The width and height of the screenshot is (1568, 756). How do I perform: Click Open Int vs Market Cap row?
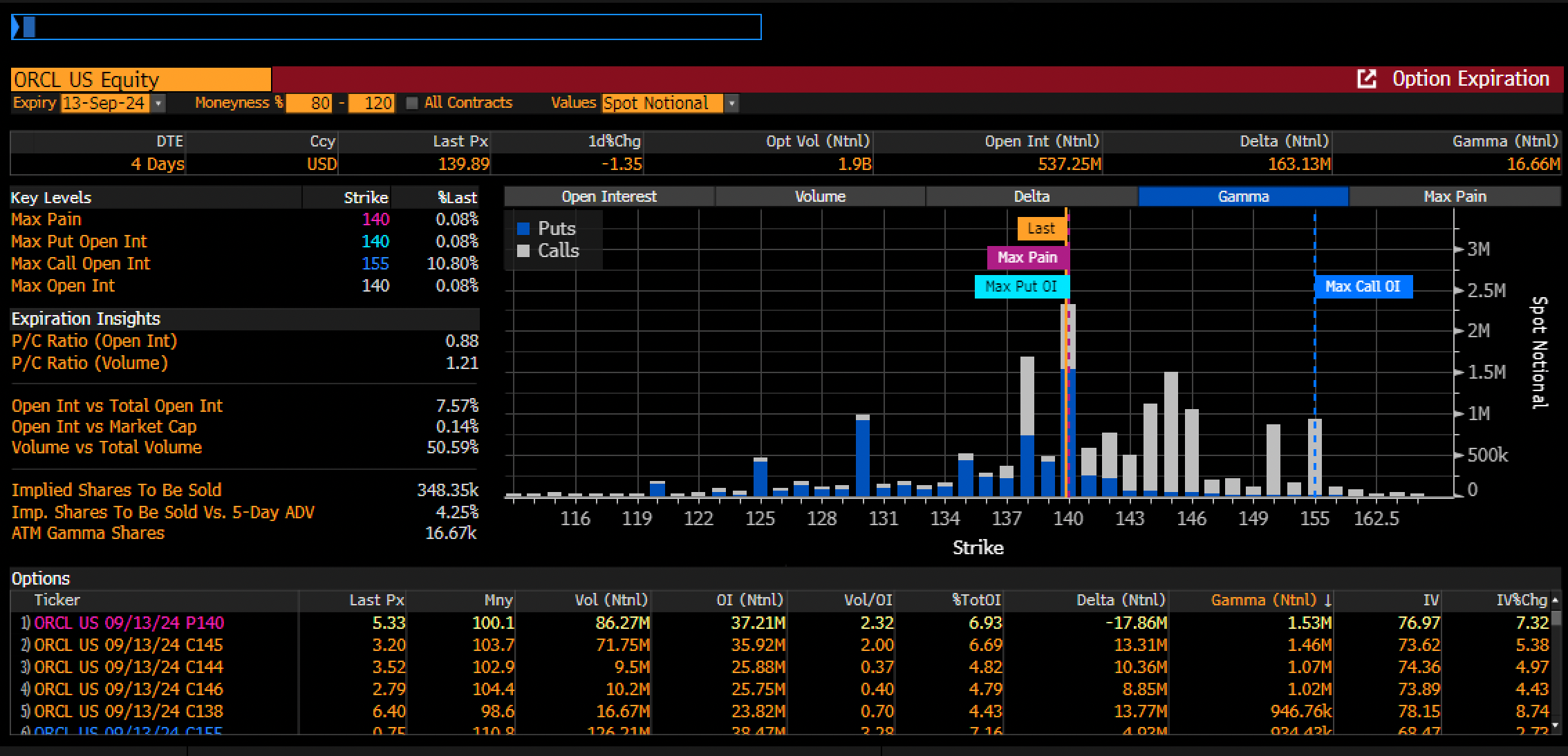coord(245,427)
